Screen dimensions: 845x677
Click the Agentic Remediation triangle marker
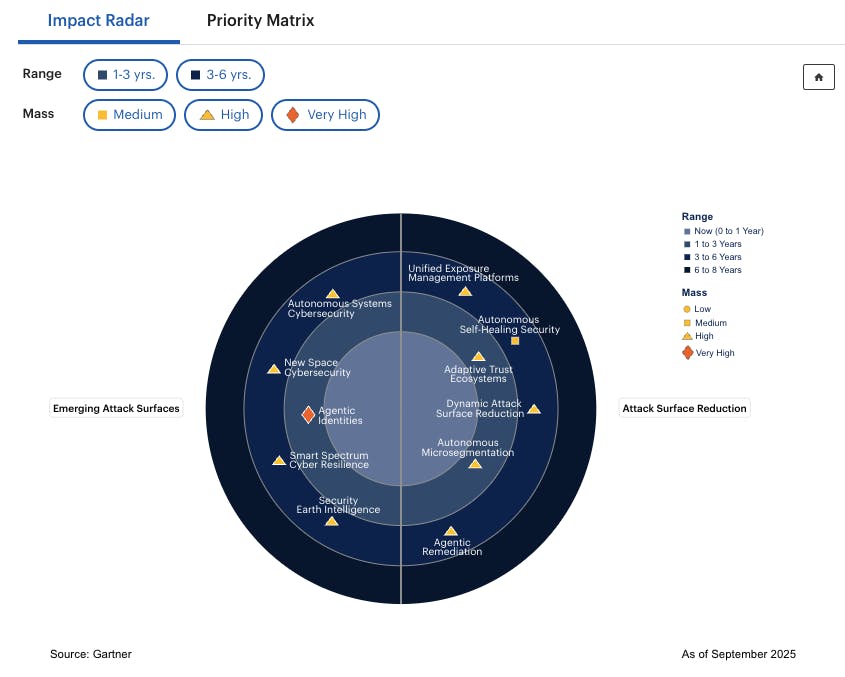pos(451,531)
